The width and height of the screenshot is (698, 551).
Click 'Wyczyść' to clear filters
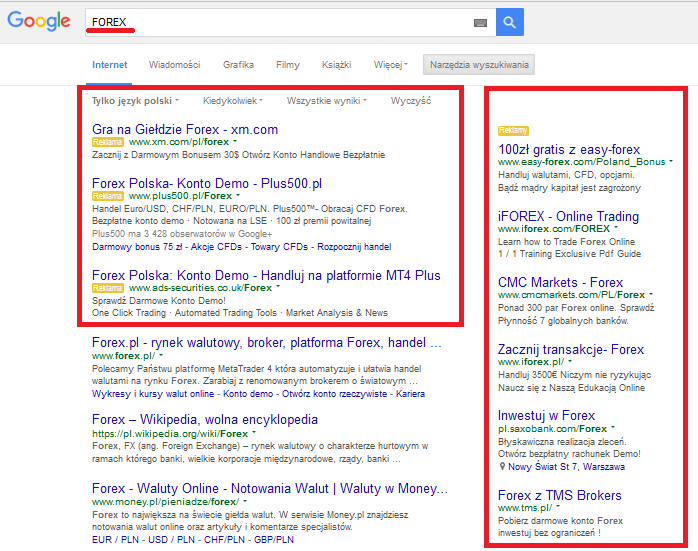click(x=411, y=101)
